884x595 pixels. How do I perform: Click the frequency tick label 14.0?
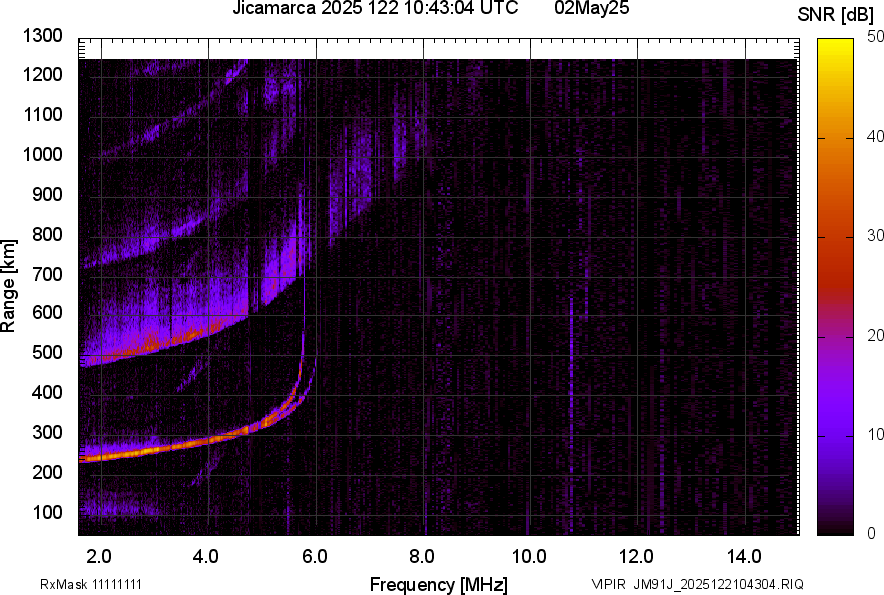coord(744,557)
